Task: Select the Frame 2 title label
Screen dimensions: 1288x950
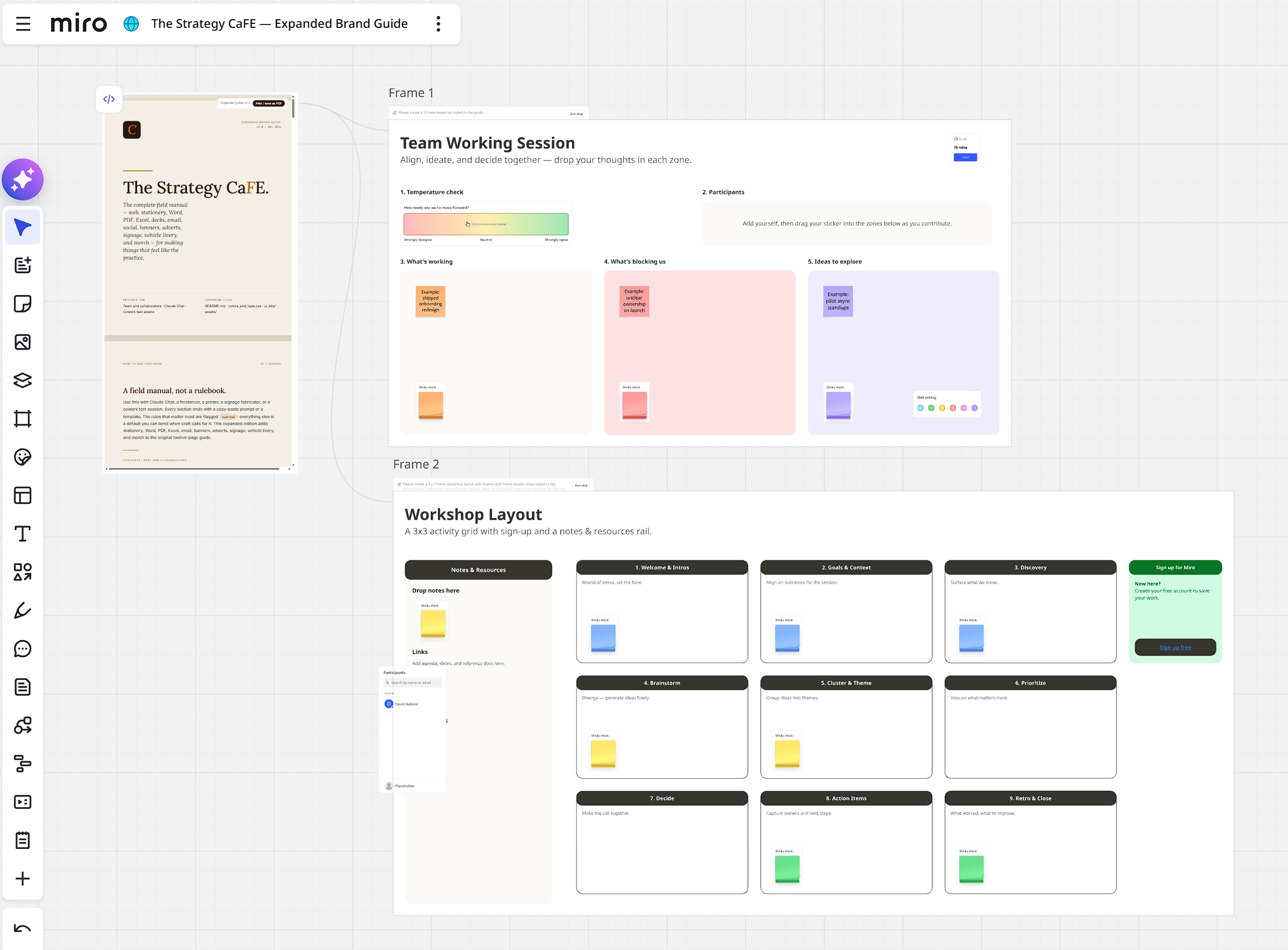Action: [x=416, y=464]
